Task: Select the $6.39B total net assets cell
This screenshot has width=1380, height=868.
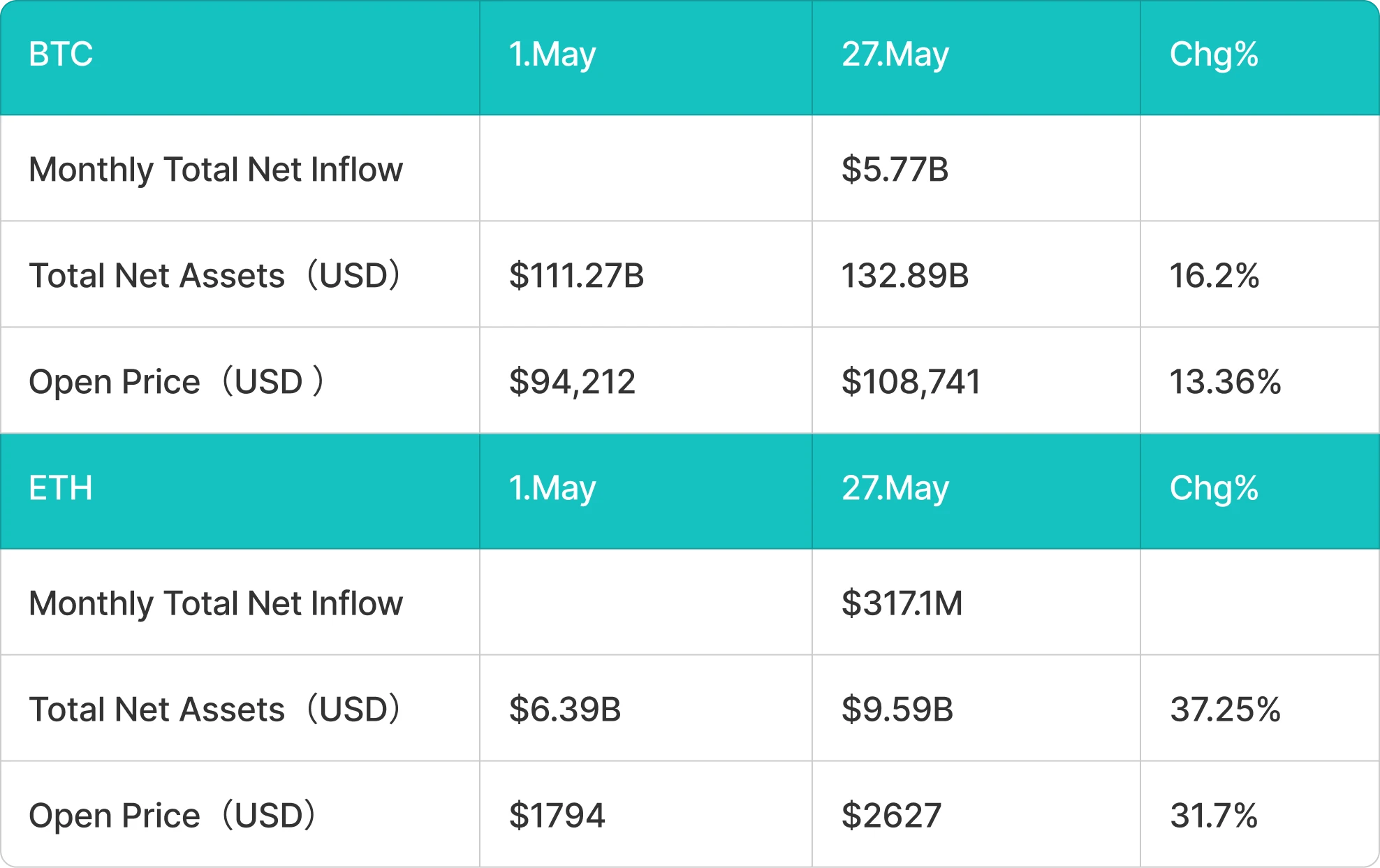Action: [565, 709]
